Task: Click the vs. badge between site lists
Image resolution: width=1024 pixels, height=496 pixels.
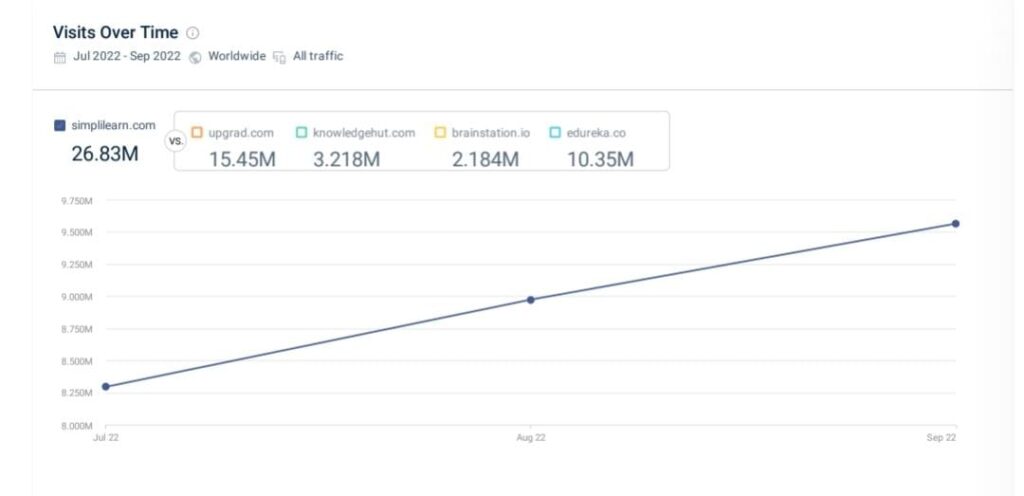Action: click(176, 140)
